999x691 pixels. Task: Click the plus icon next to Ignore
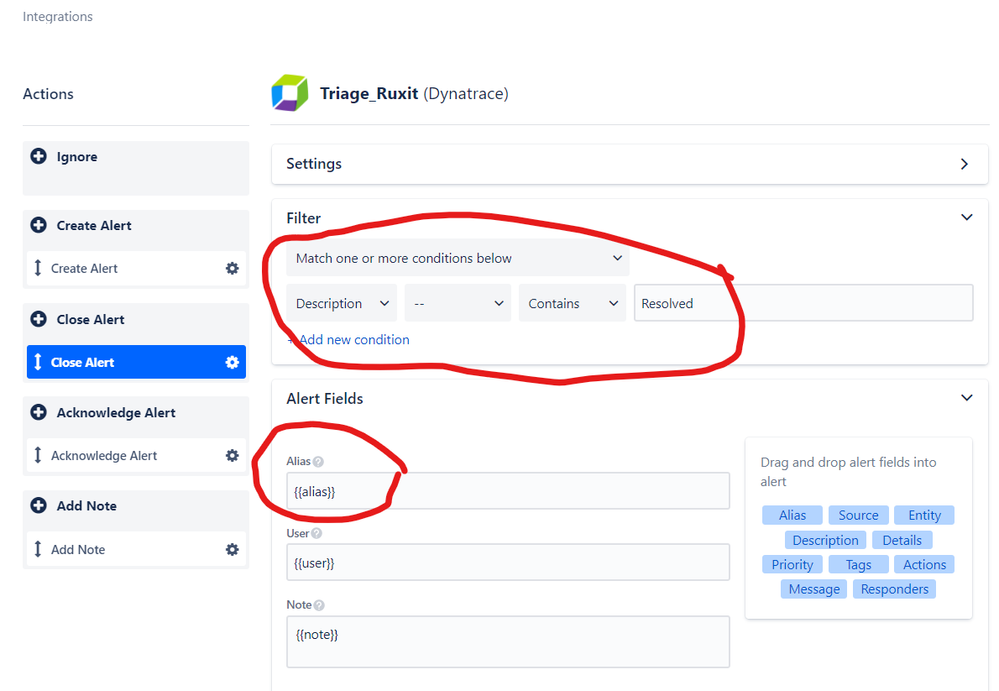tap(38, 156)
